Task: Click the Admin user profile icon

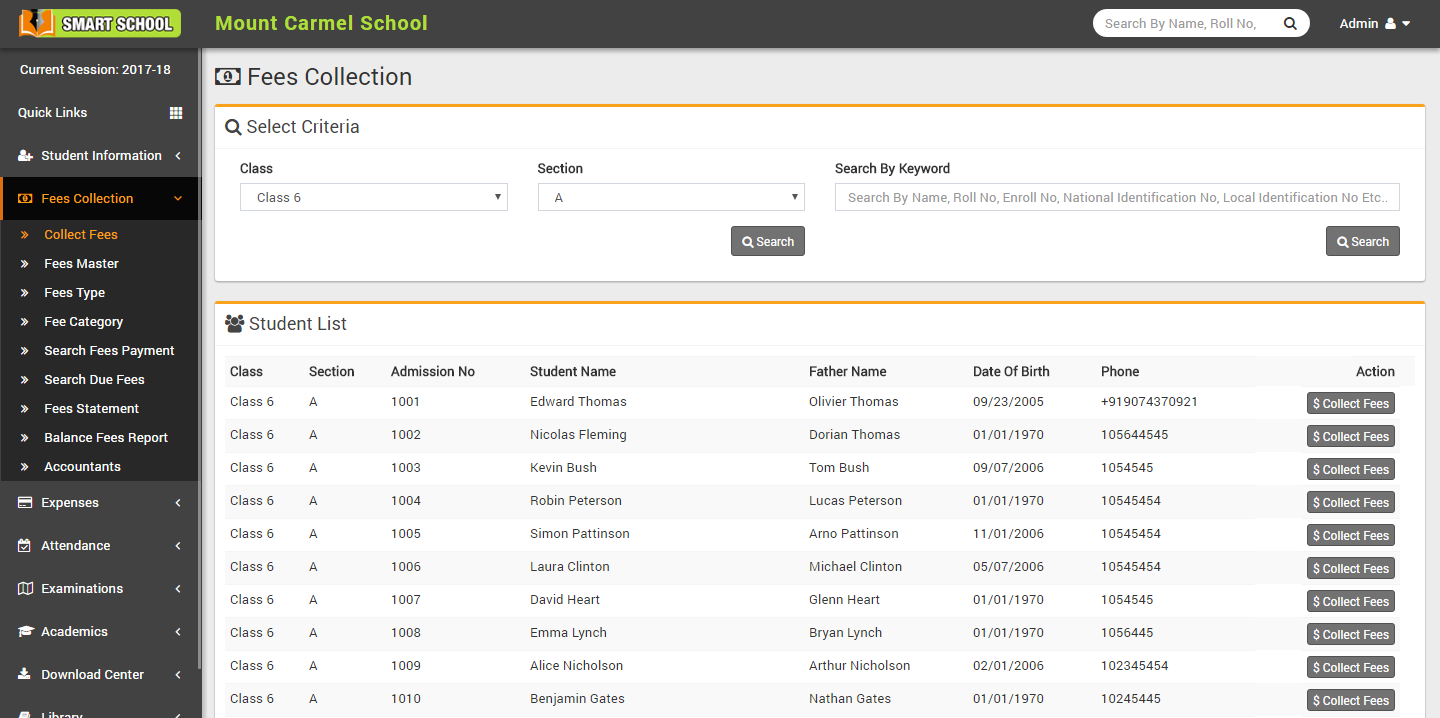Action: [1390, 24]
